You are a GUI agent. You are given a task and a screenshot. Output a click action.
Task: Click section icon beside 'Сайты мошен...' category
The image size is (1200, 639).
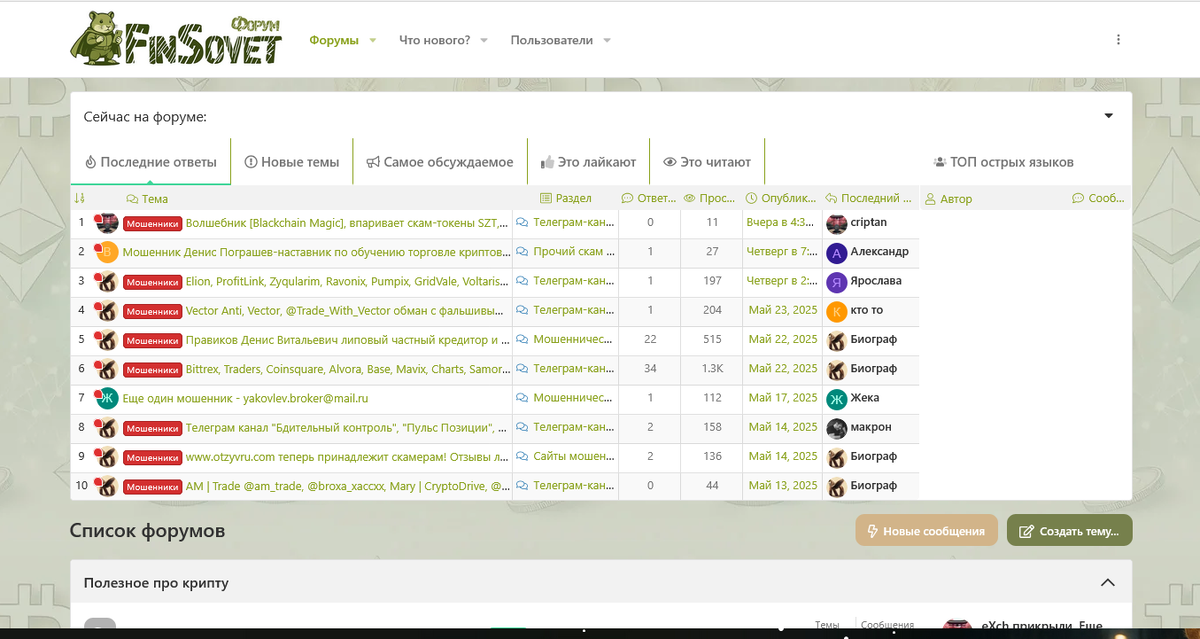click(x=522, y=456)
